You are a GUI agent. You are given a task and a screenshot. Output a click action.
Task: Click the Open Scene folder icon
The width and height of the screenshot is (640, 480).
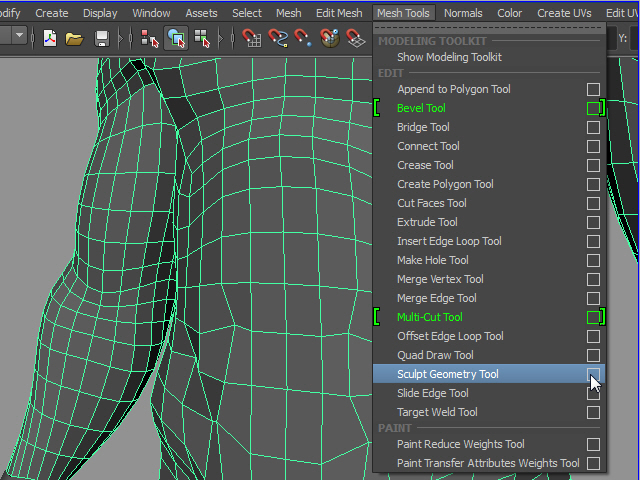74,38
